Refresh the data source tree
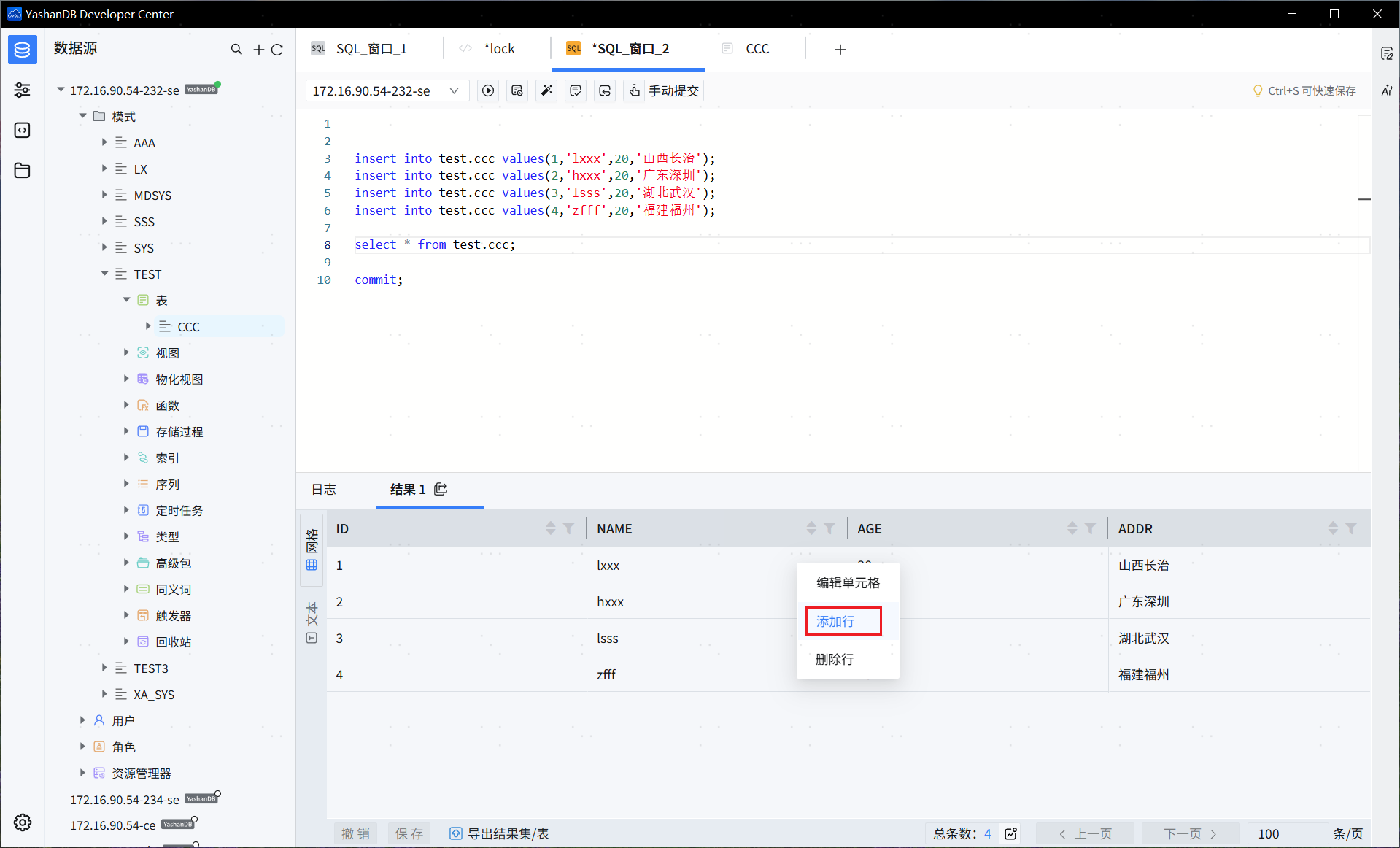The width and height of the screenshot is (1400, 848). 277,49
